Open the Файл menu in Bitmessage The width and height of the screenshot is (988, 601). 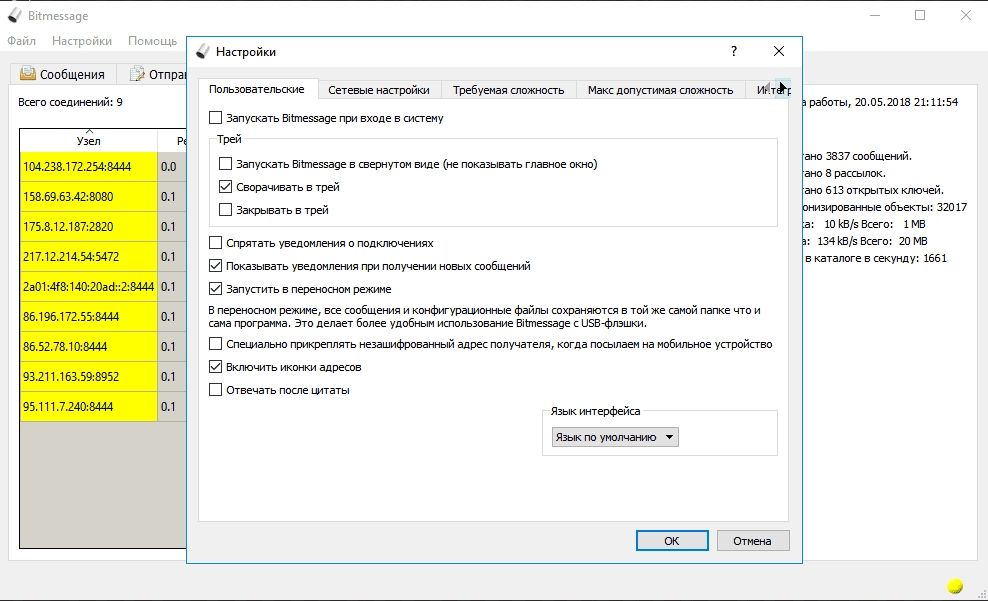[21, 41]
